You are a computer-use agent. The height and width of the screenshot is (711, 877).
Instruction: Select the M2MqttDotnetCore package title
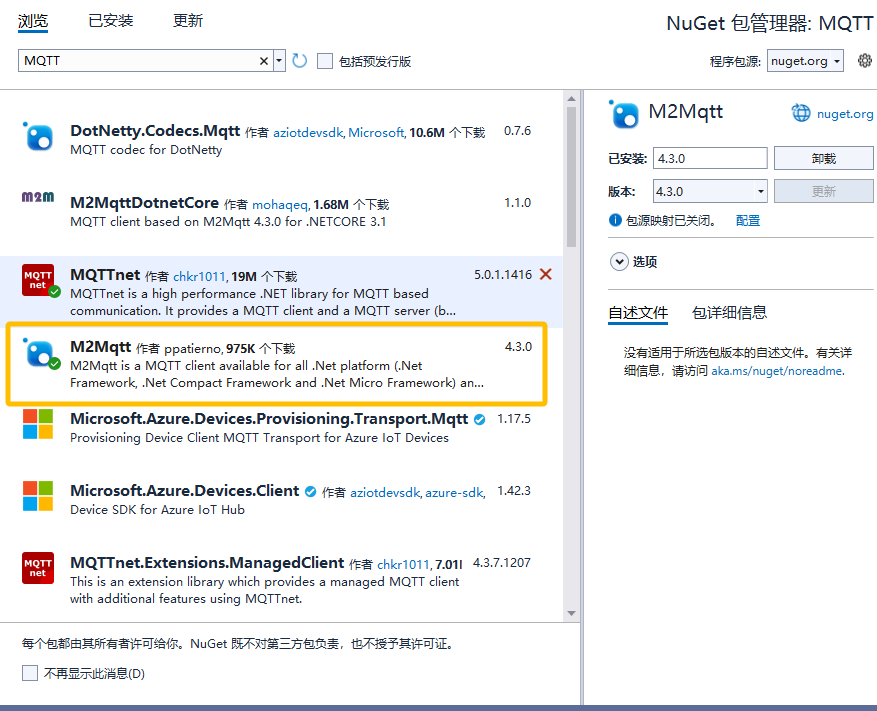coord(144,203)
